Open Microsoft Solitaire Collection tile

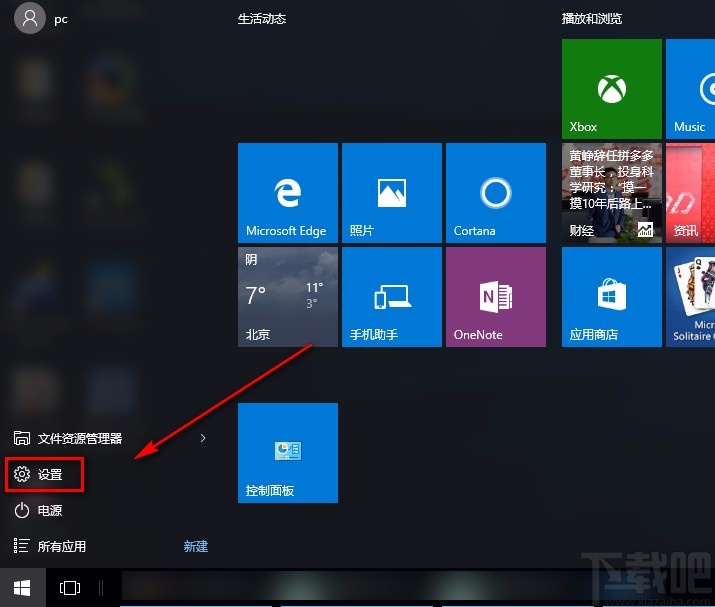click(x=690, y=297)
